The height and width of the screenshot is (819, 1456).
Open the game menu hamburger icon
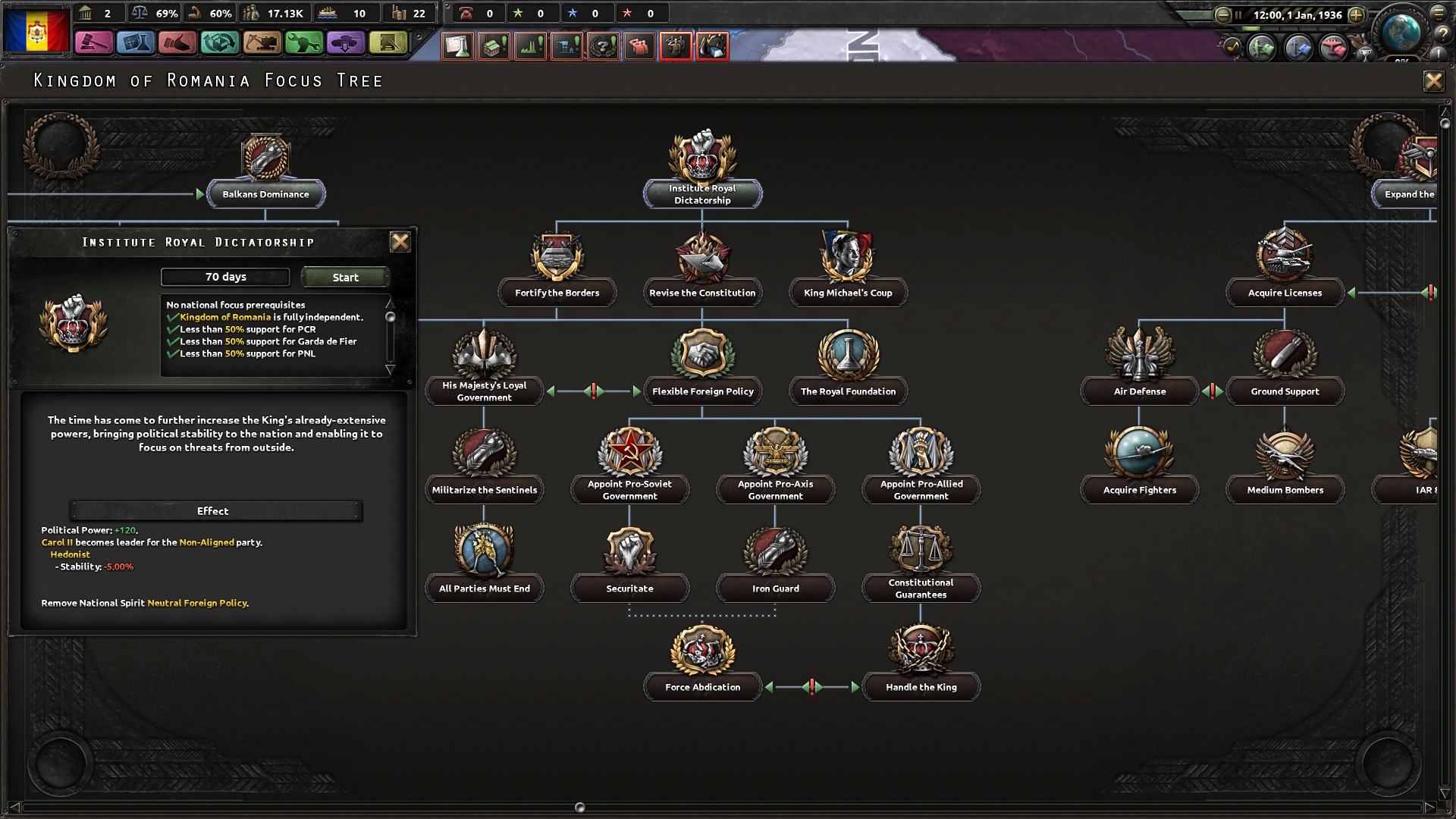pyautogui.click(x=1439, y=13)
